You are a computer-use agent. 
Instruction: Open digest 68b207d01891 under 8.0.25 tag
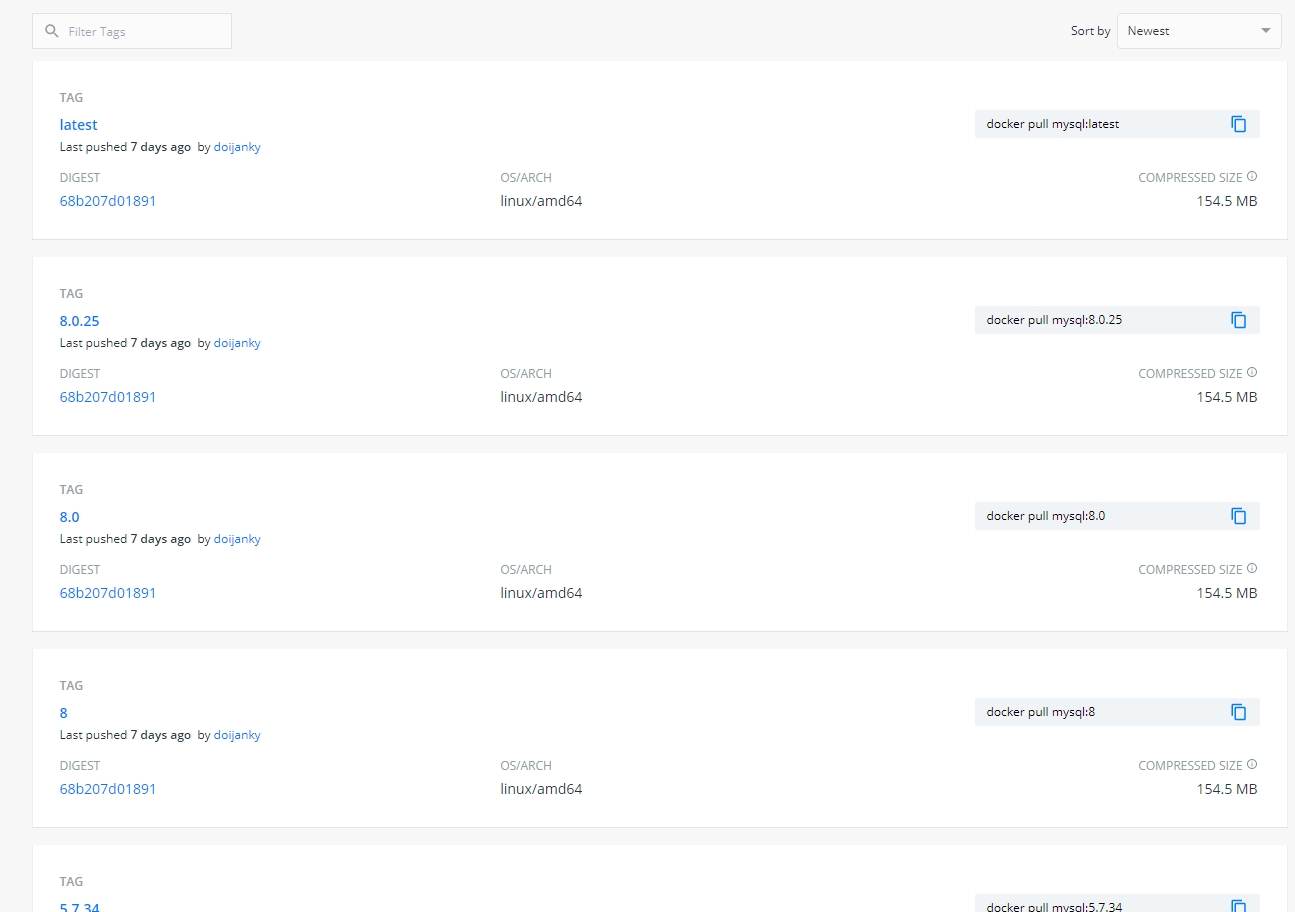point(108,397)
